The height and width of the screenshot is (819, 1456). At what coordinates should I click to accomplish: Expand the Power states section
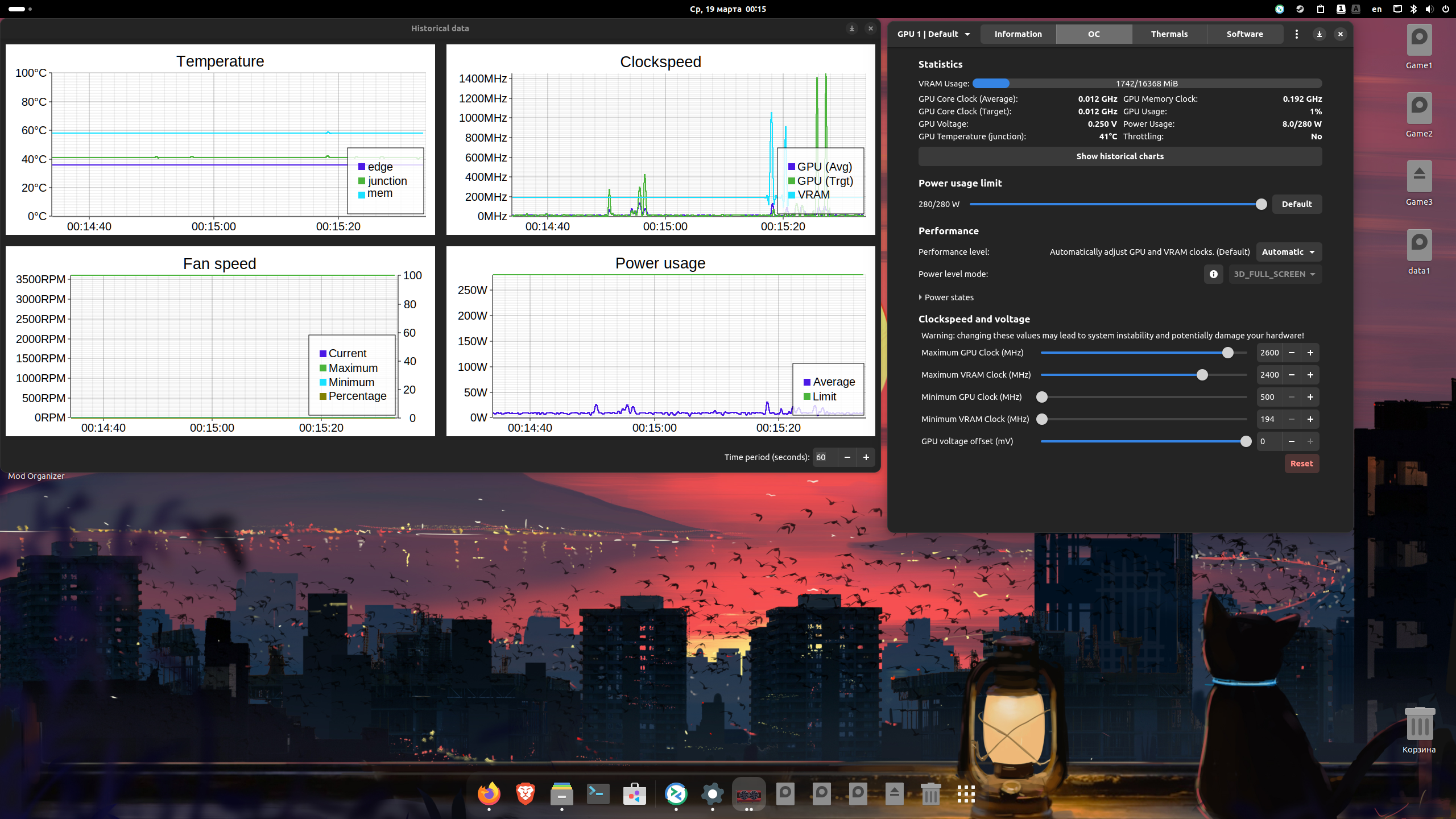(x=946, y=297)
